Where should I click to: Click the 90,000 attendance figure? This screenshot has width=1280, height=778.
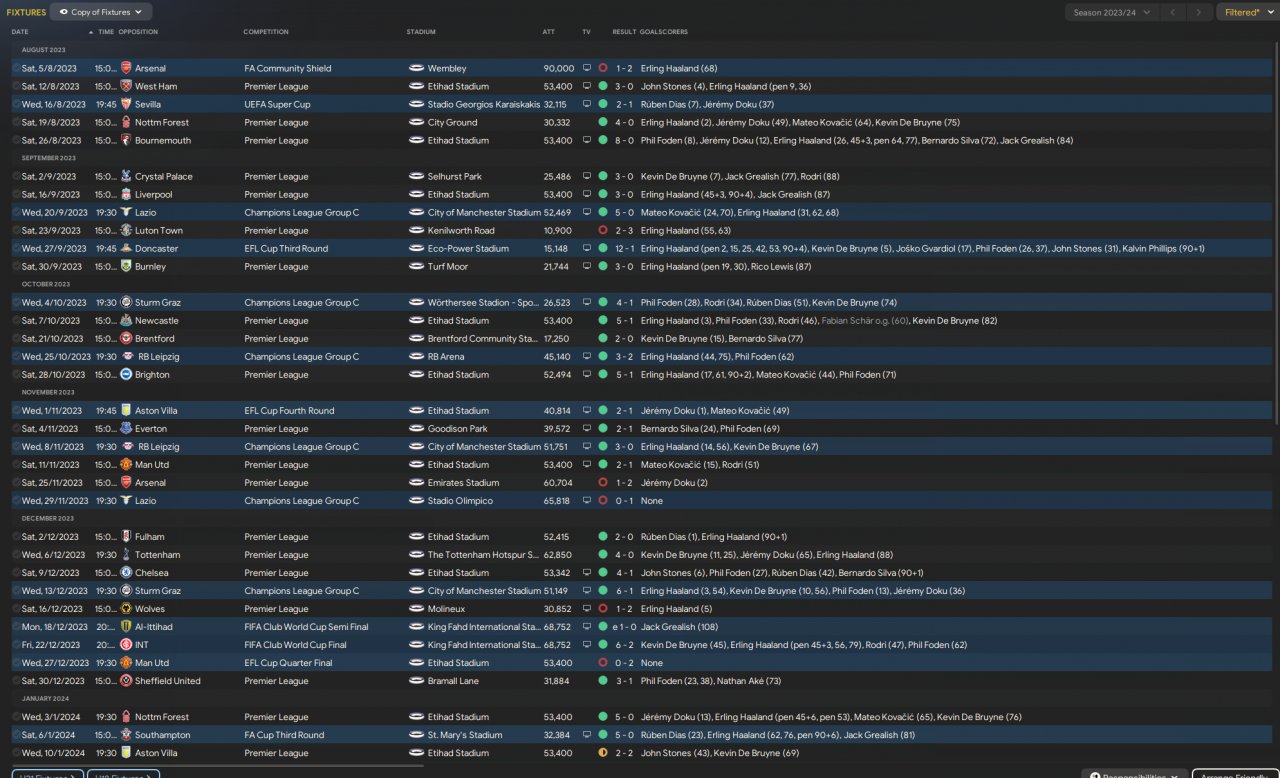pos(559,68)
